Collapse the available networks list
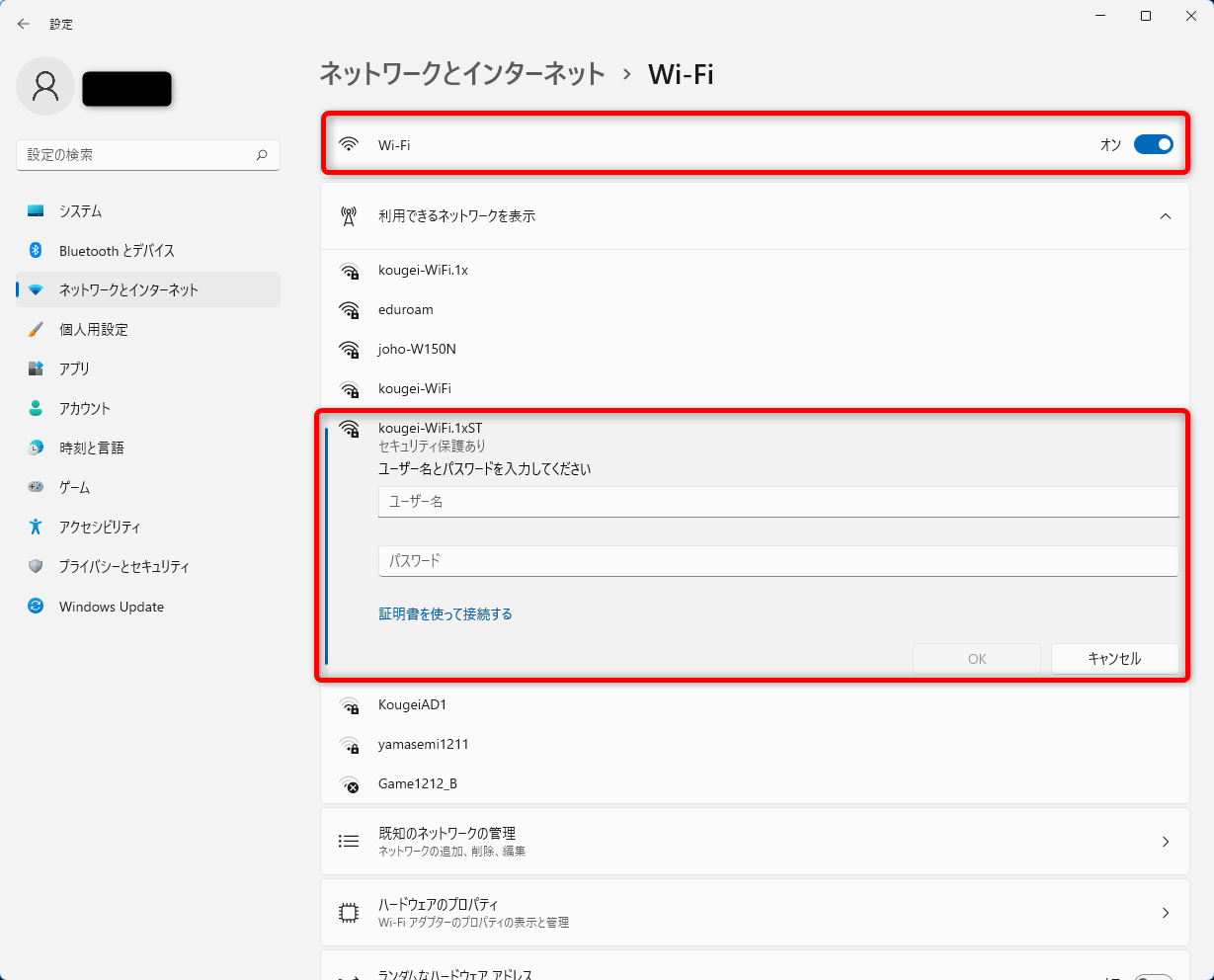Image resolution: width=1214 pixels, height=980 pixels. [x=1166, y=216]
